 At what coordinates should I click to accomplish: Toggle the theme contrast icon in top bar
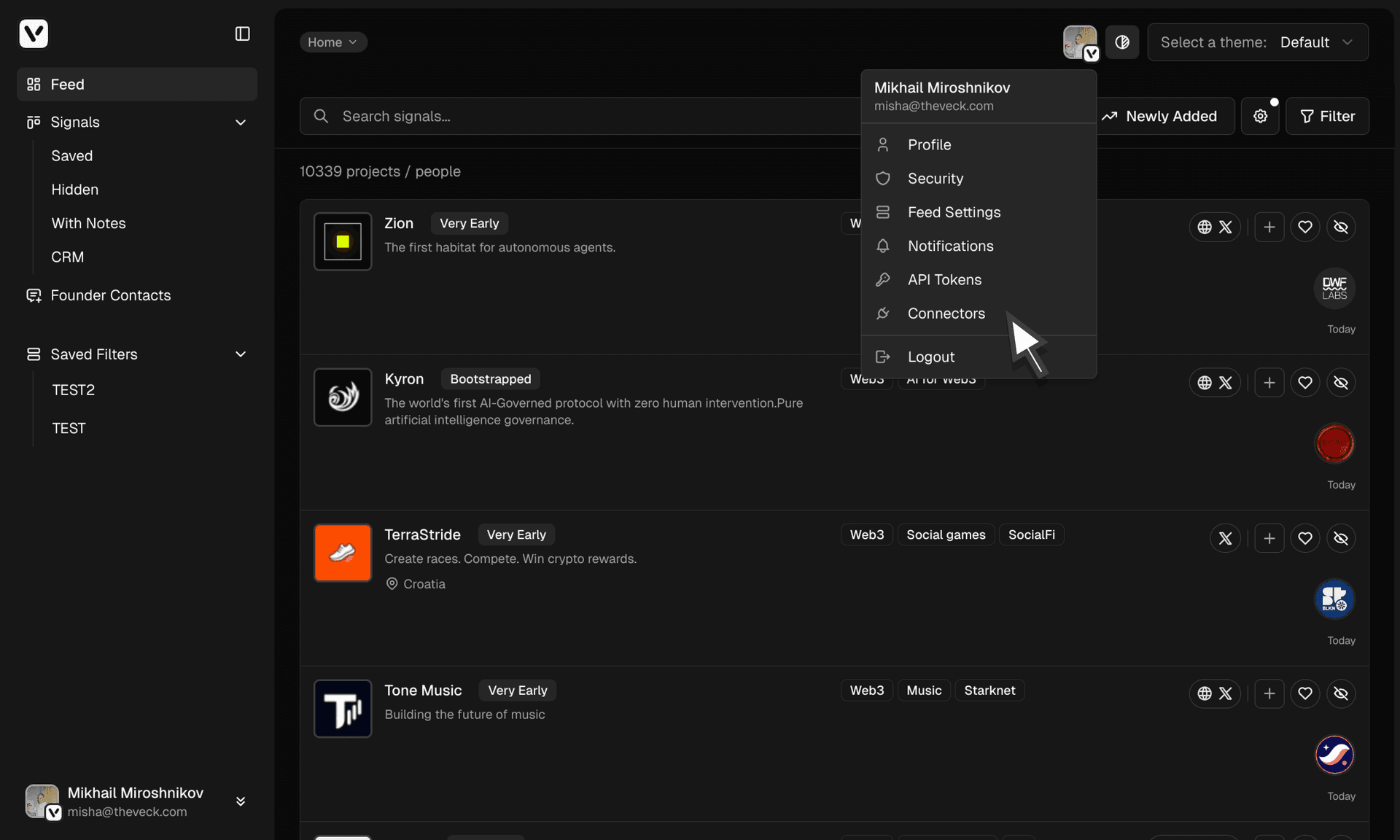click(x=1122, y=42)
